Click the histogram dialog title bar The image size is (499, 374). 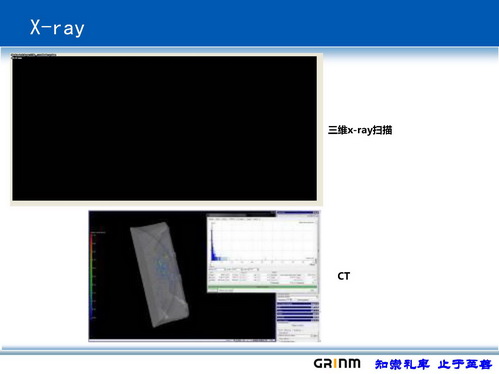coord(241,215)
